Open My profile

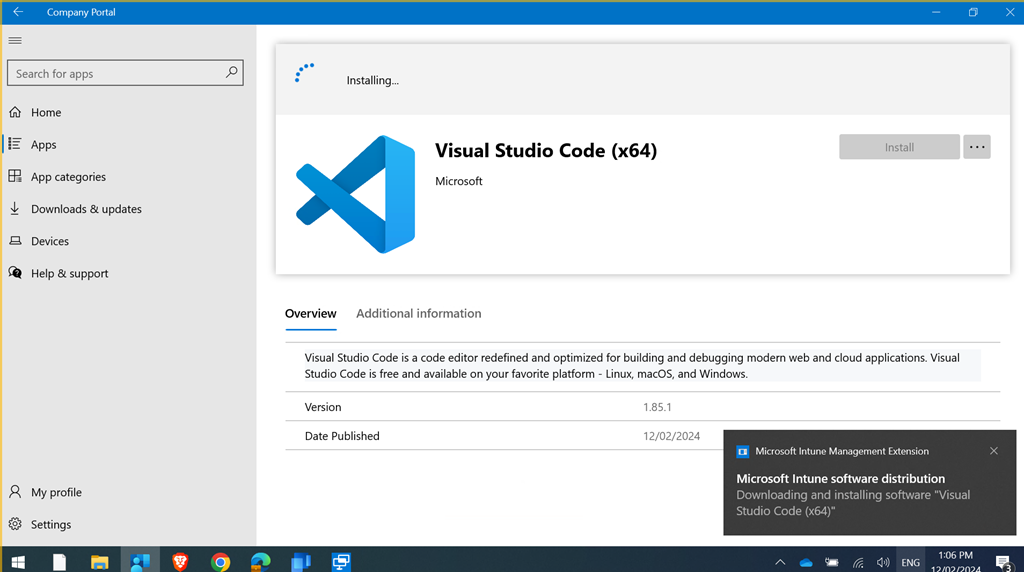coord(56,492)
